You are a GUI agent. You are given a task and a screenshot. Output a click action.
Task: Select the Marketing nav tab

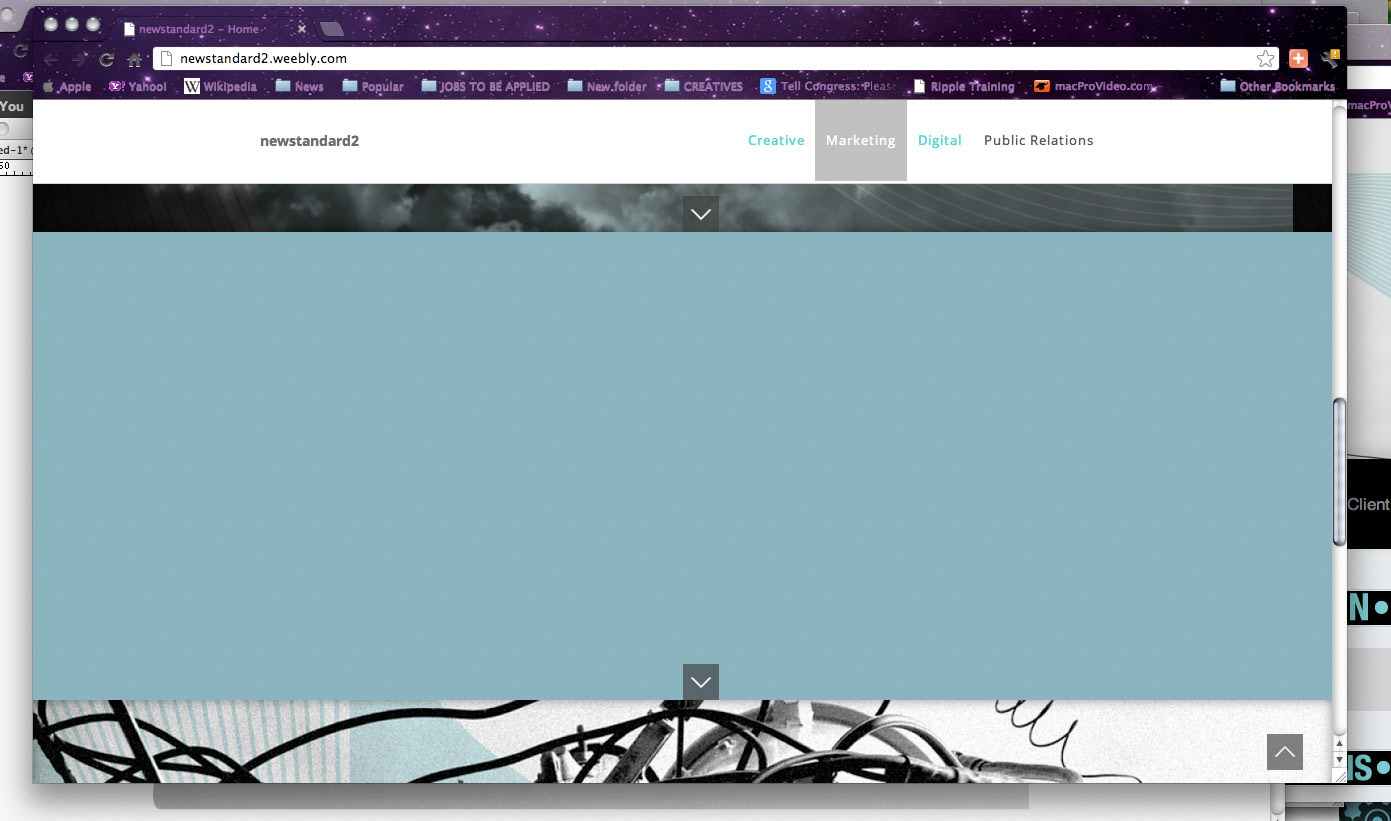(861, 140)
